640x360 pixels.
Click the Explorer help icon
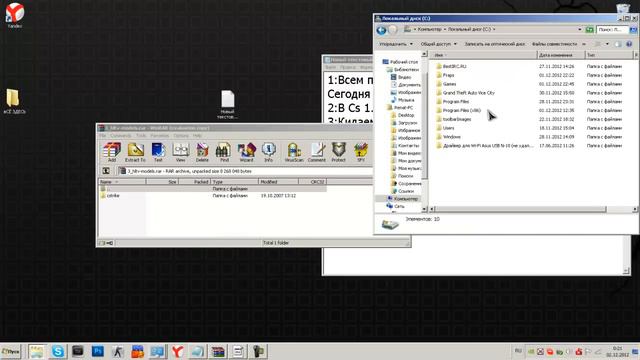[x=629, y=44]
